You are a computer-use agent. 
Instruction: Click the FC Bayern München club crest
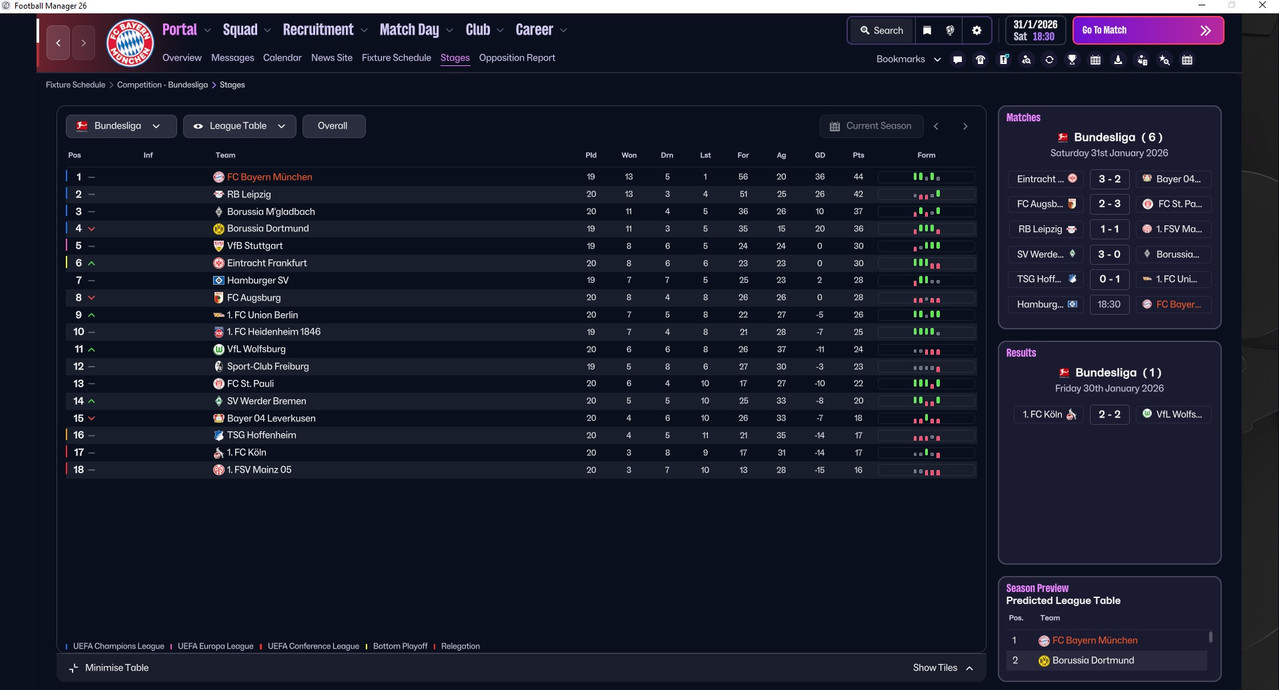(130, 43)
